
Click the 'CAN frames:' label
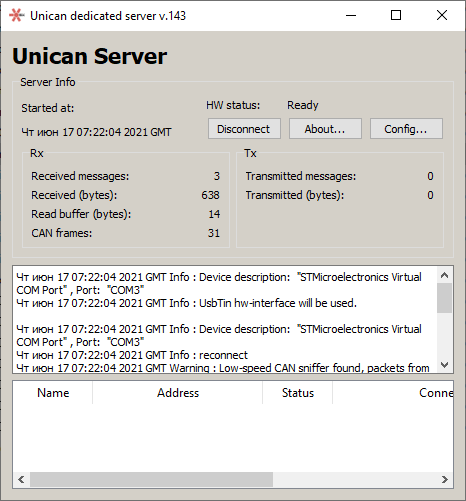coord(62,233)
